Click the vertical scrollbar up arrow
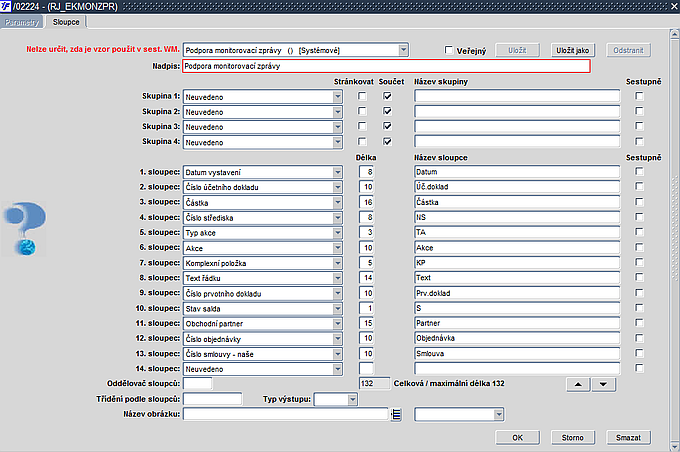The height and width of the screenshot is (452, 680). [x=674, y=34]
